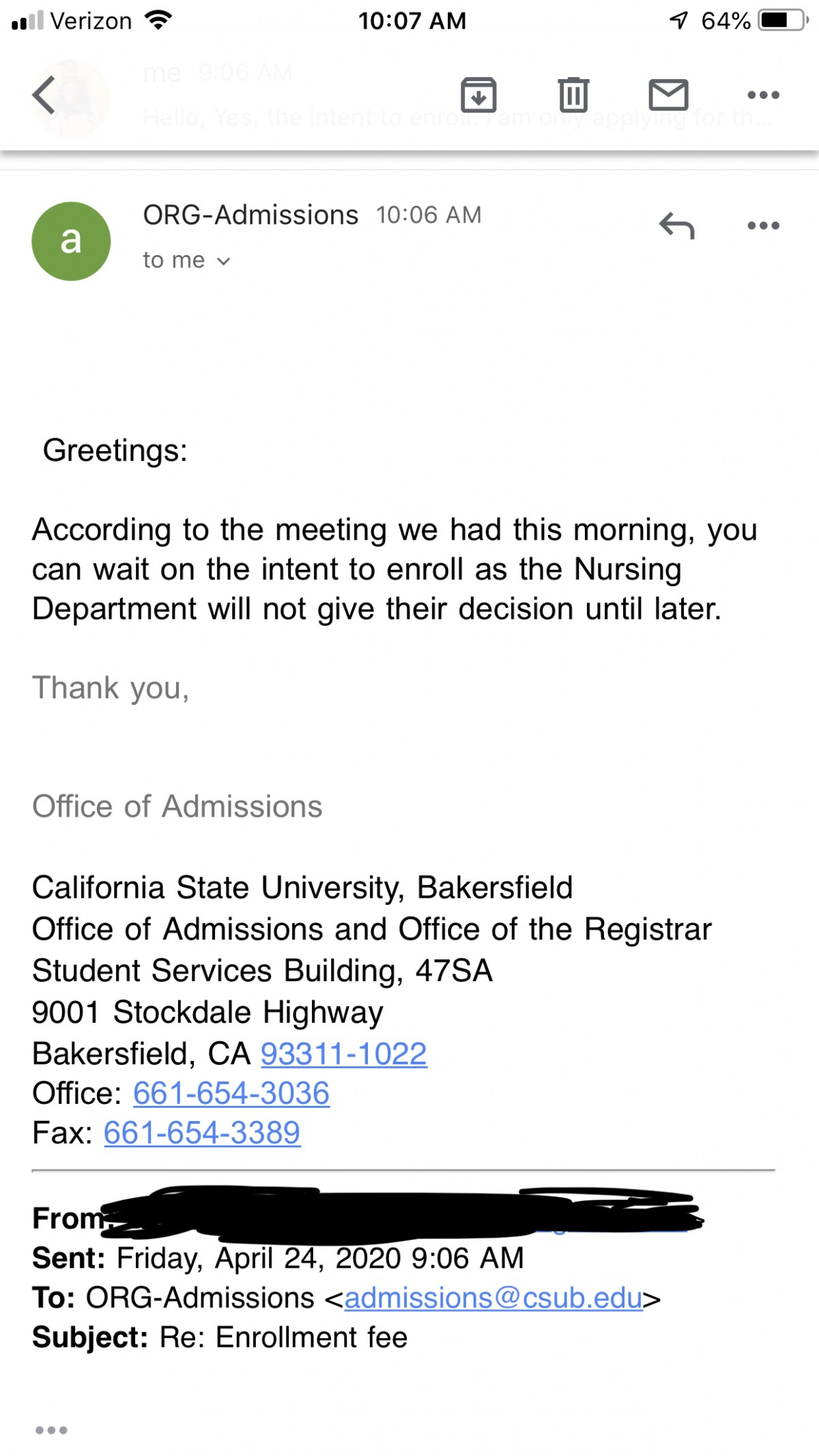Viewport: 819px width, 1456px height.
Task: Reply using the arrow icon beside sender
Action: 676,226
